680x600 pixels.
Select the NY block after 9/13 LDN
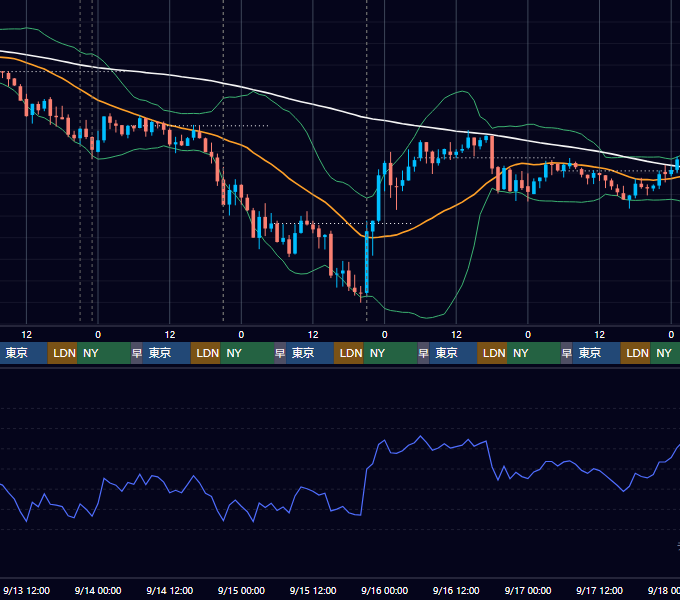click(x=104, y=353)
